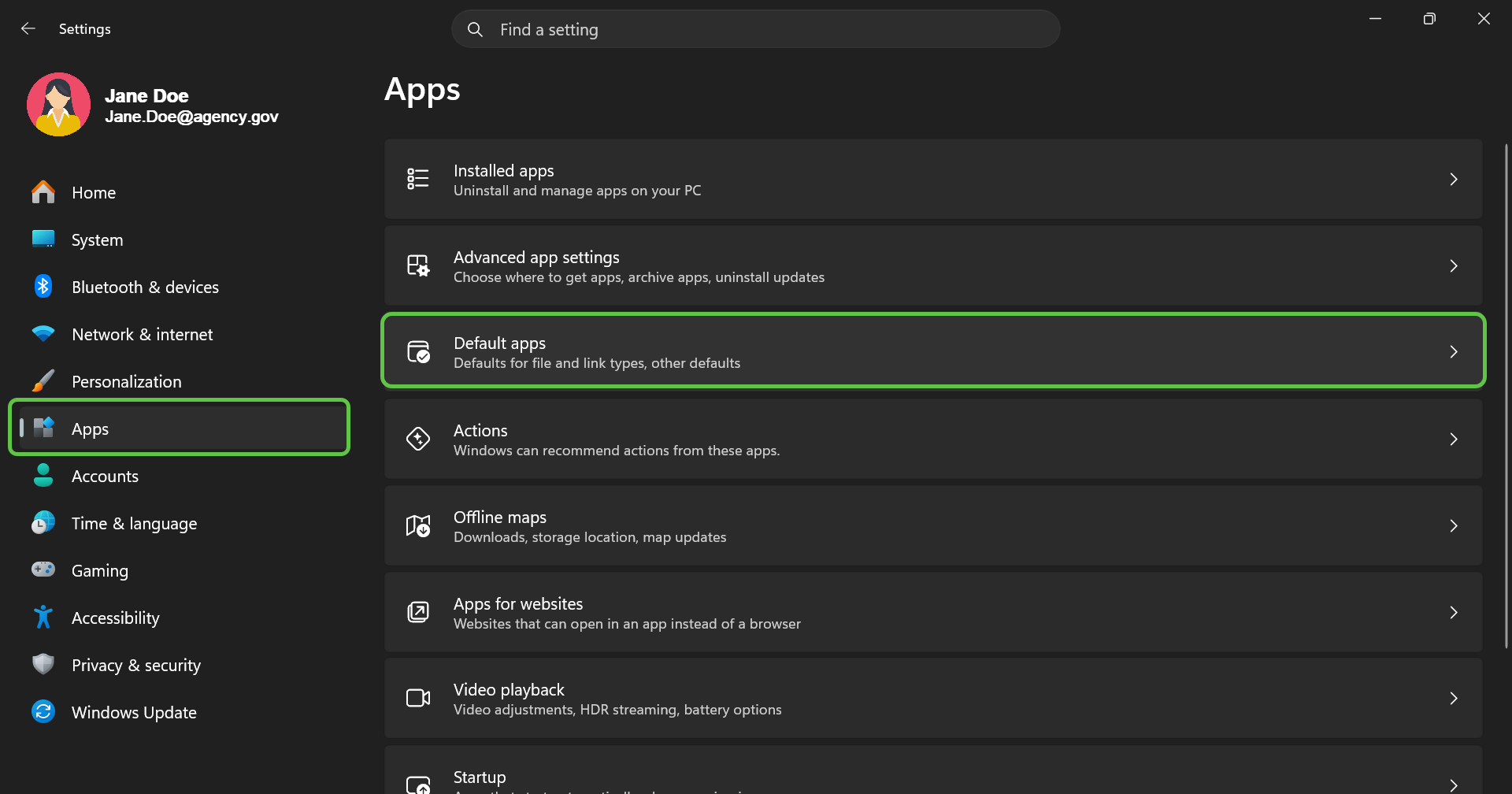The width and height of the screenshot is (1512, 794).
Task: Click 'Video adjustments, HDR streaming, battery options'
Action: (x=617, y=710)
